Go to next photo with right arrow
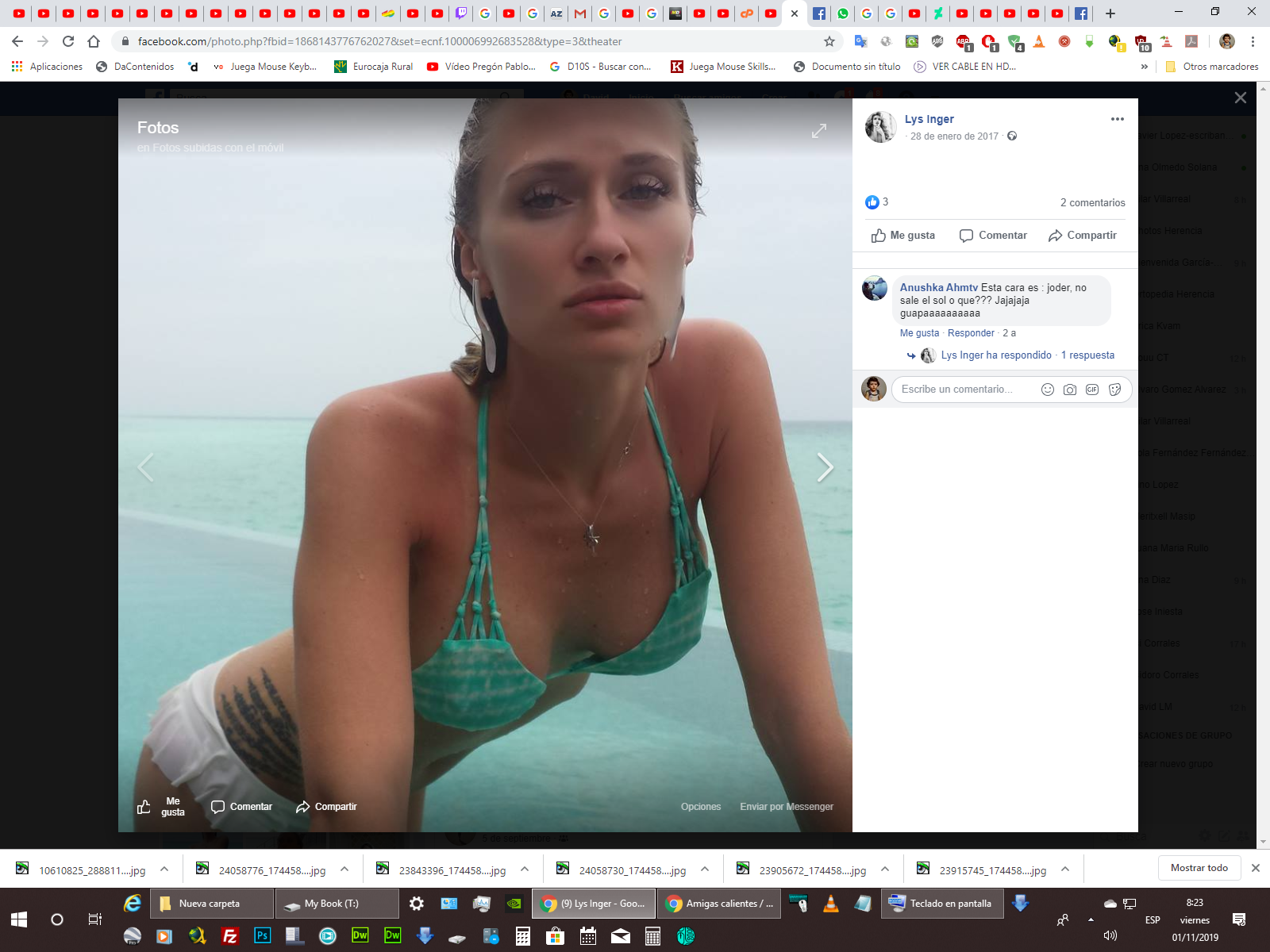This screenshot has height=952, width=1270. tap(825, 467)
